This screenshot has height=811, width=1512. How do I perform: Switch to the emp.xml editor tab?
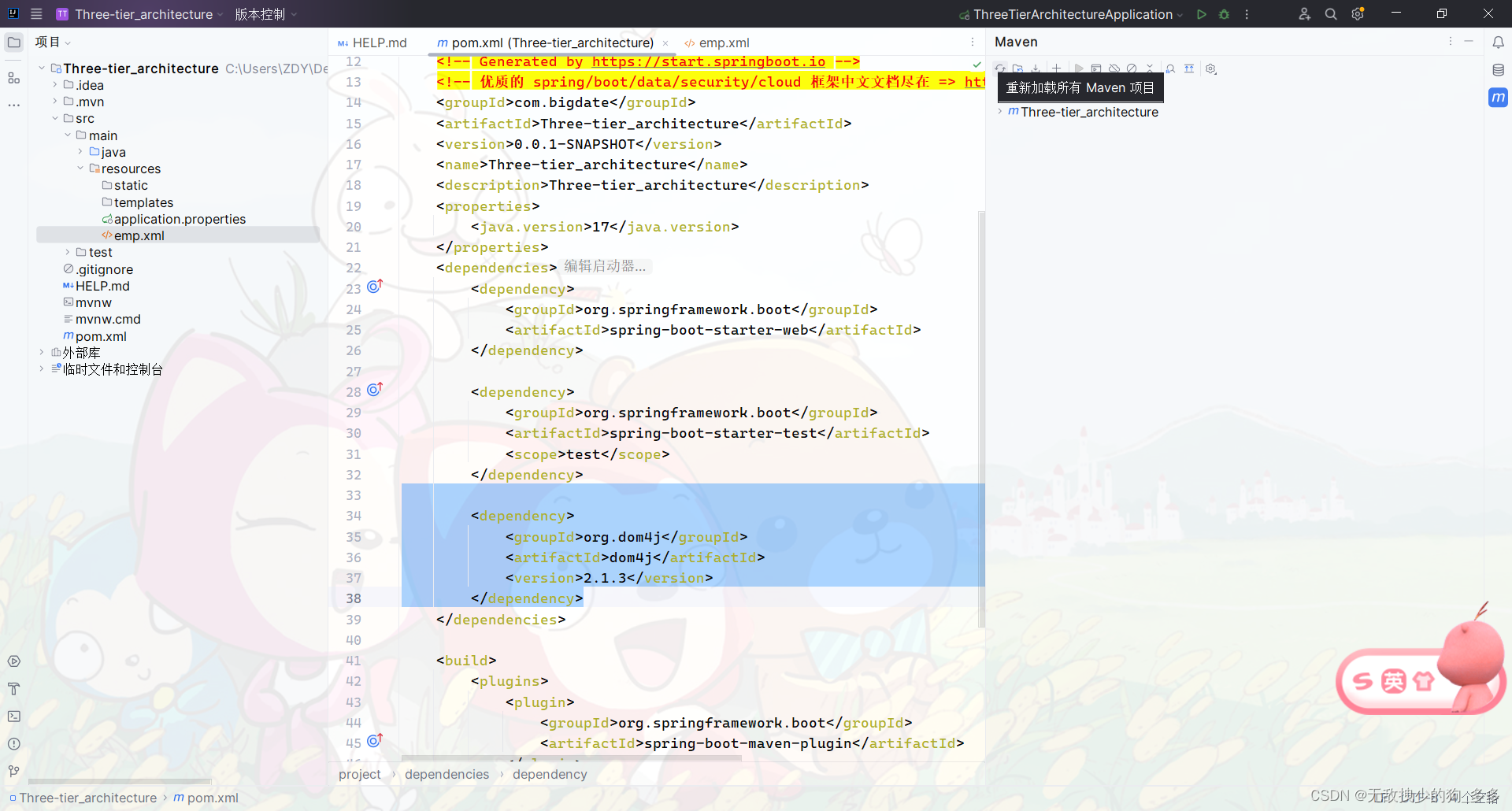coord(724,43)
